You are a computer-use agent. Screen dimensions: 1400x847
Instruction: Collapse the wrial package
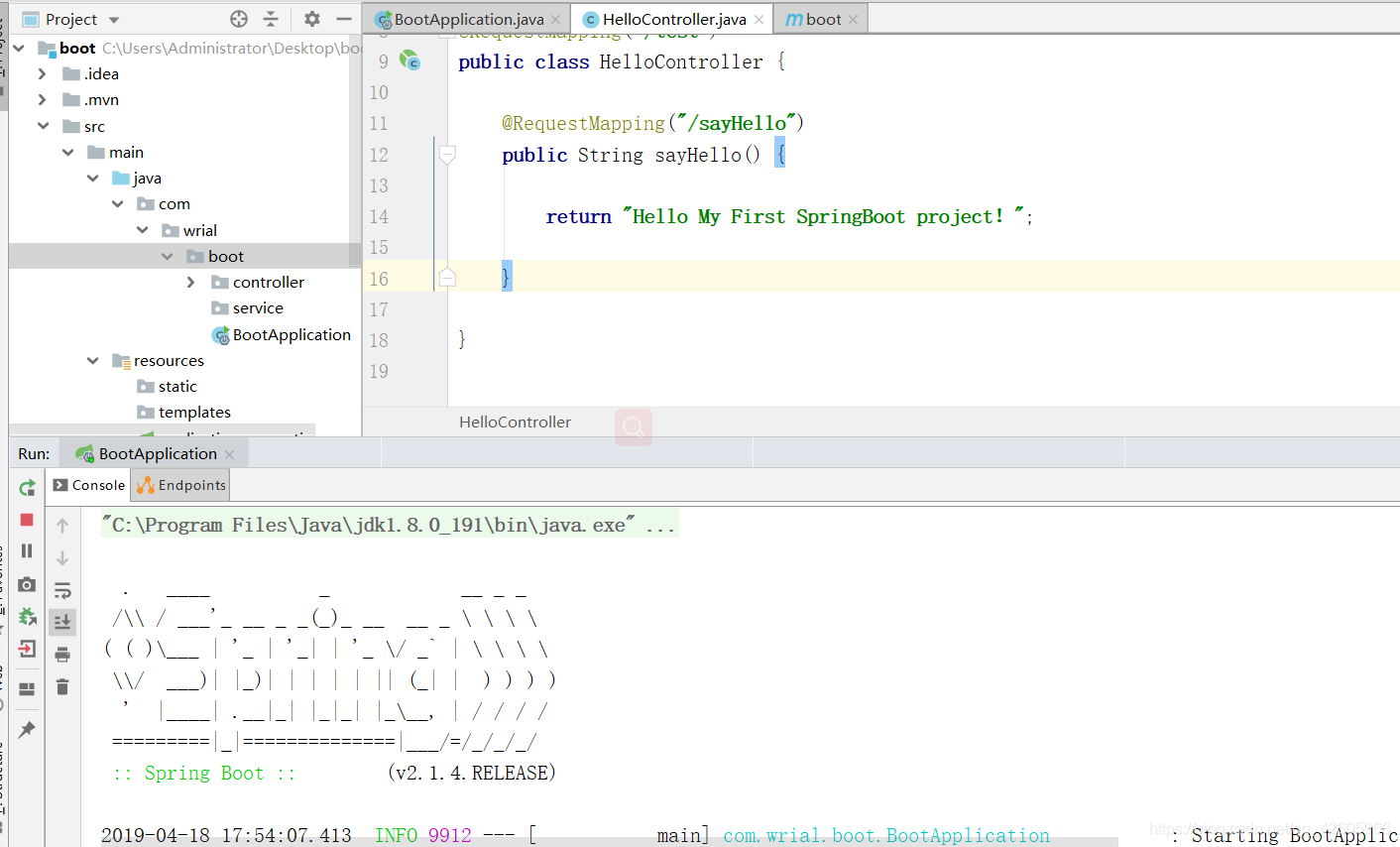142,230
